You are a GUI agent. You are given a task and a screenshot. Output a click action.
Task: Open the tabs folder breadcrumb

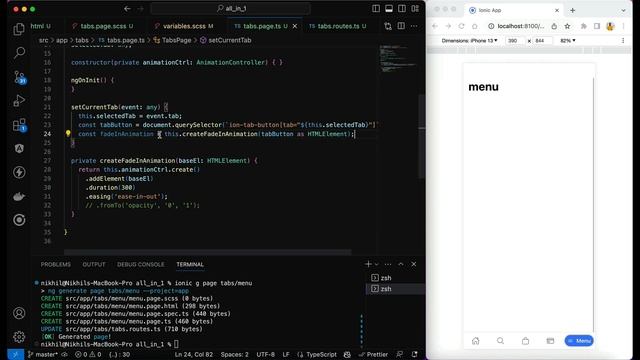point(82,40)
